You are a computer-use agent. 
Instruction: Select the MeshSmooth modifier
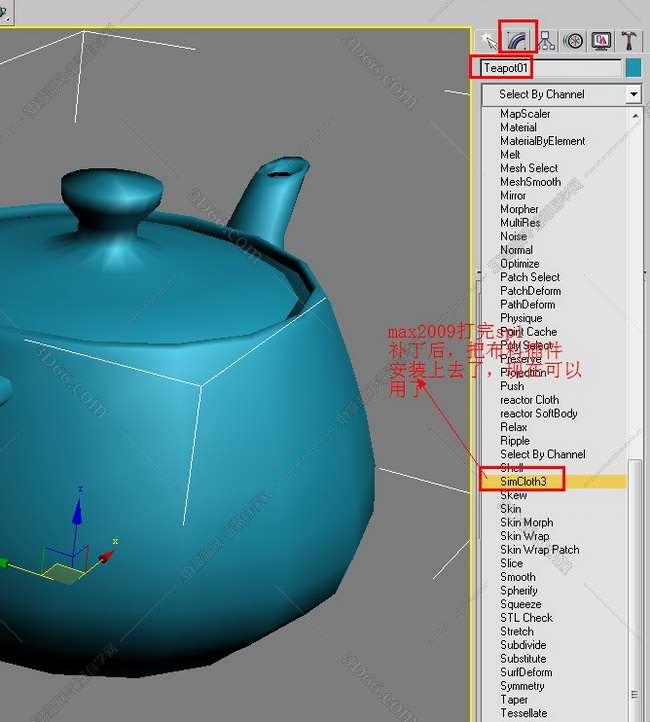click(x=530, y=182)
